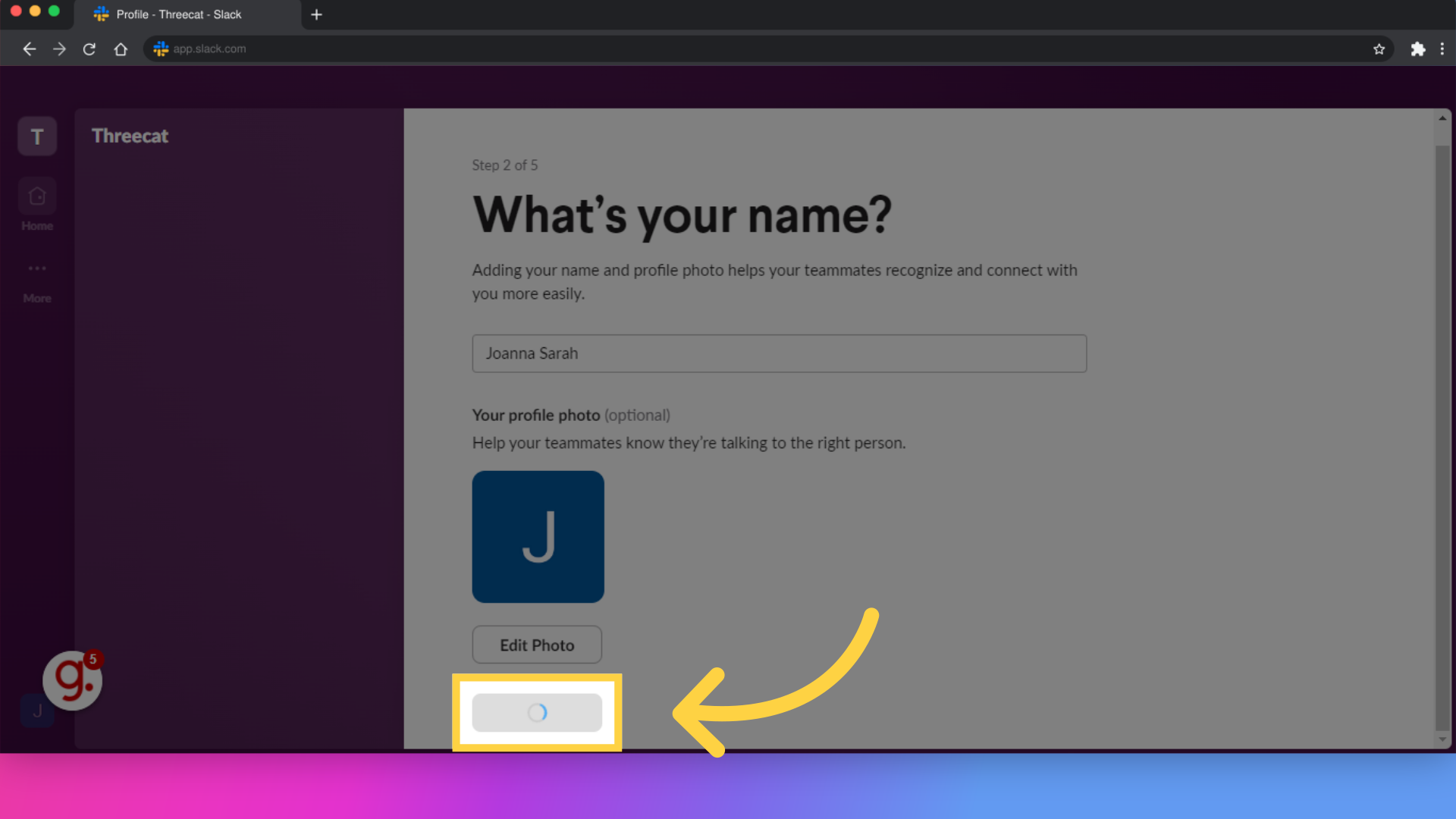
Task: Click the browser bookmark star icon
Action: [x=1379, y=49]
